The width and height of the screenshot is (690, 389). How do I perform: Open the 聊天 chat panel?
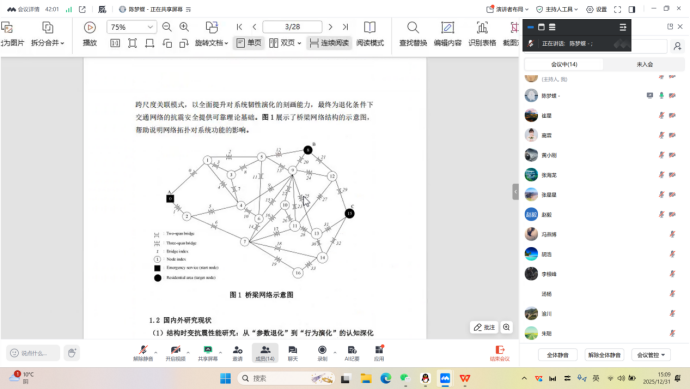coord(293,353)
